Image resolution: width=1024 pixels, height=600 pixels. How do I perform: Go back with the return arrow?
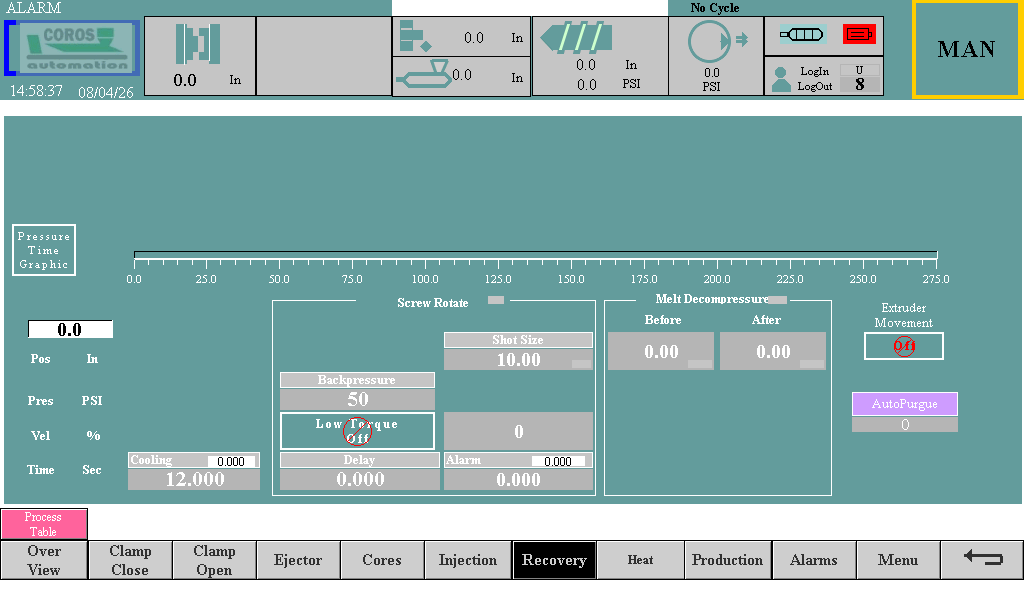coord(982,559)
